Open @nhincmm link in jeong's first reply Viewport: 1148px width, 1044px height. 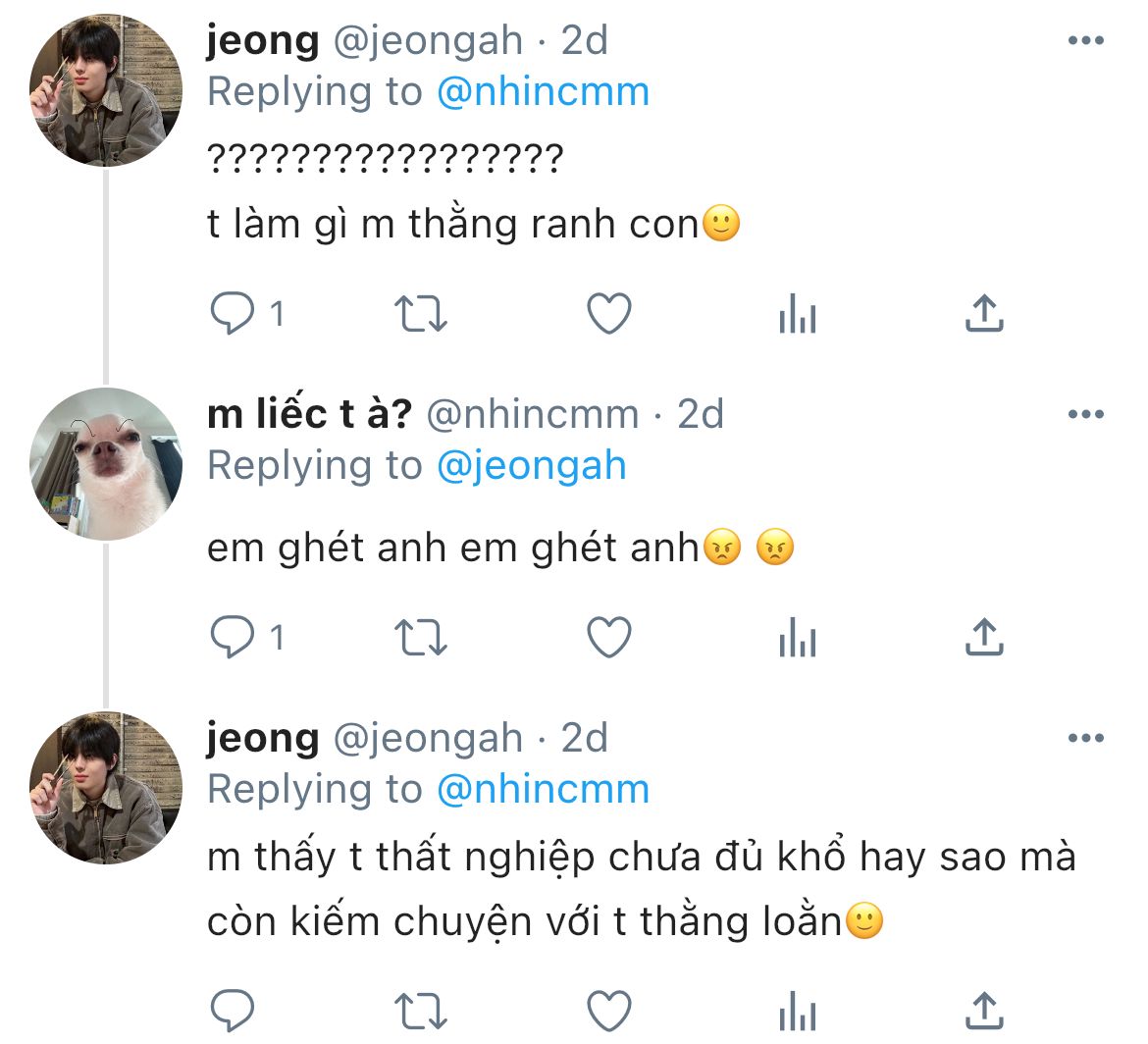[x=543, y=92]
